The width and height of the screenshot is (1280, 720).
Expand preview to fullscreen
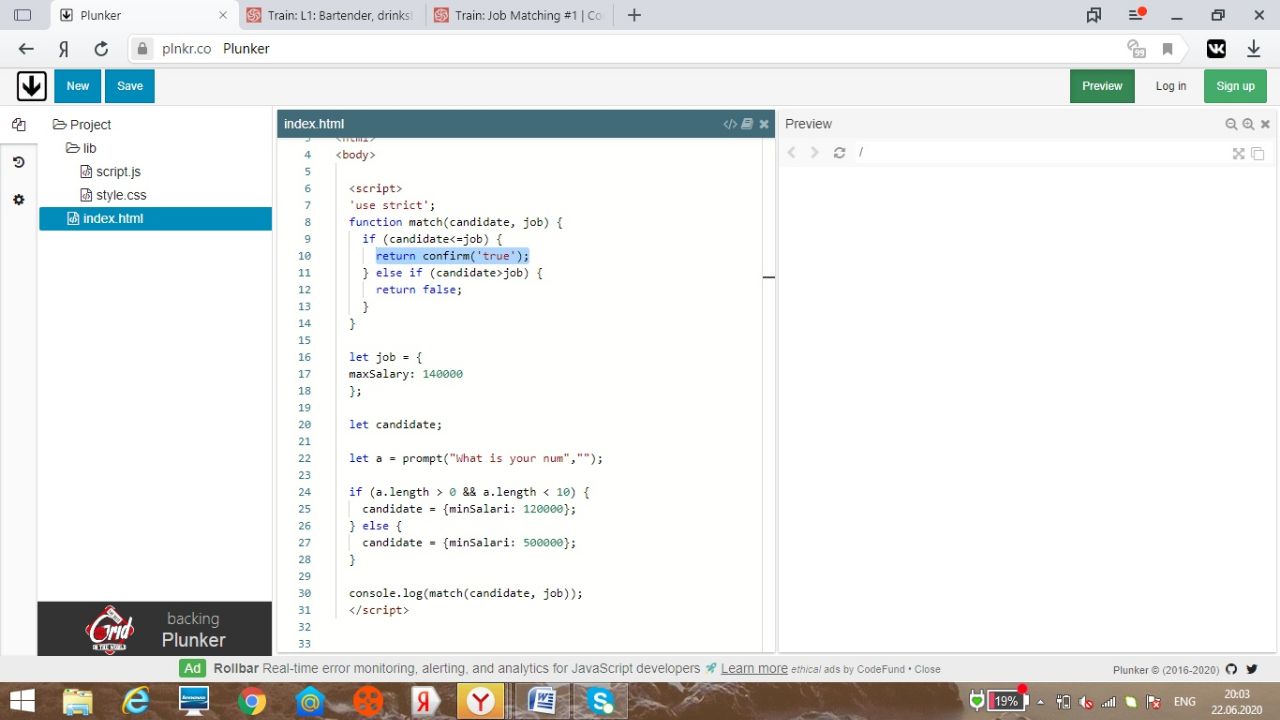point(1239,153)
